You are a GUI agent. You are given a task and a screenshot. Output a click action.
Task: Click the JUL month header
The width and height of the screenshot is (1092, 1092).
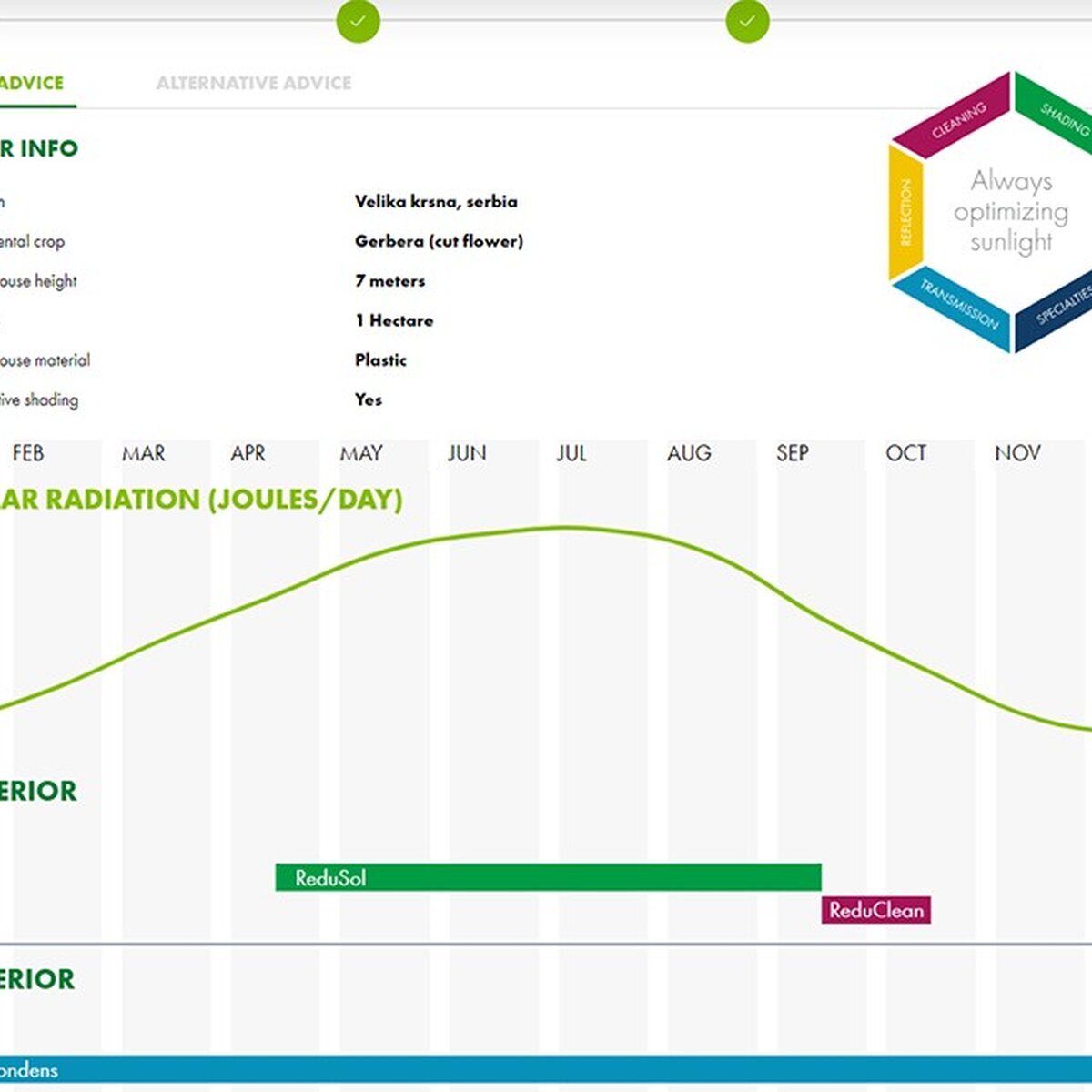(x=571, y=453)
